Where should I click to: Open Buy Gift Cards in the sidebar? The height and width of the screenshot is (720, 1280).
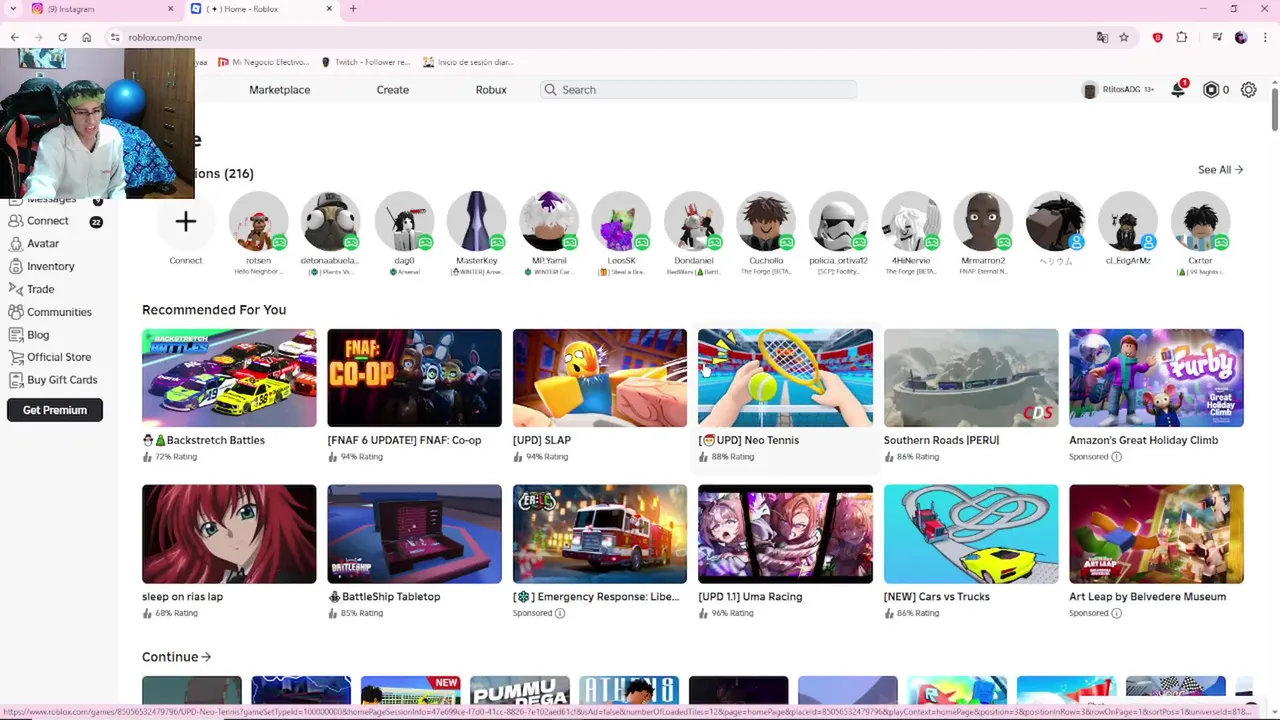(62, 380)
